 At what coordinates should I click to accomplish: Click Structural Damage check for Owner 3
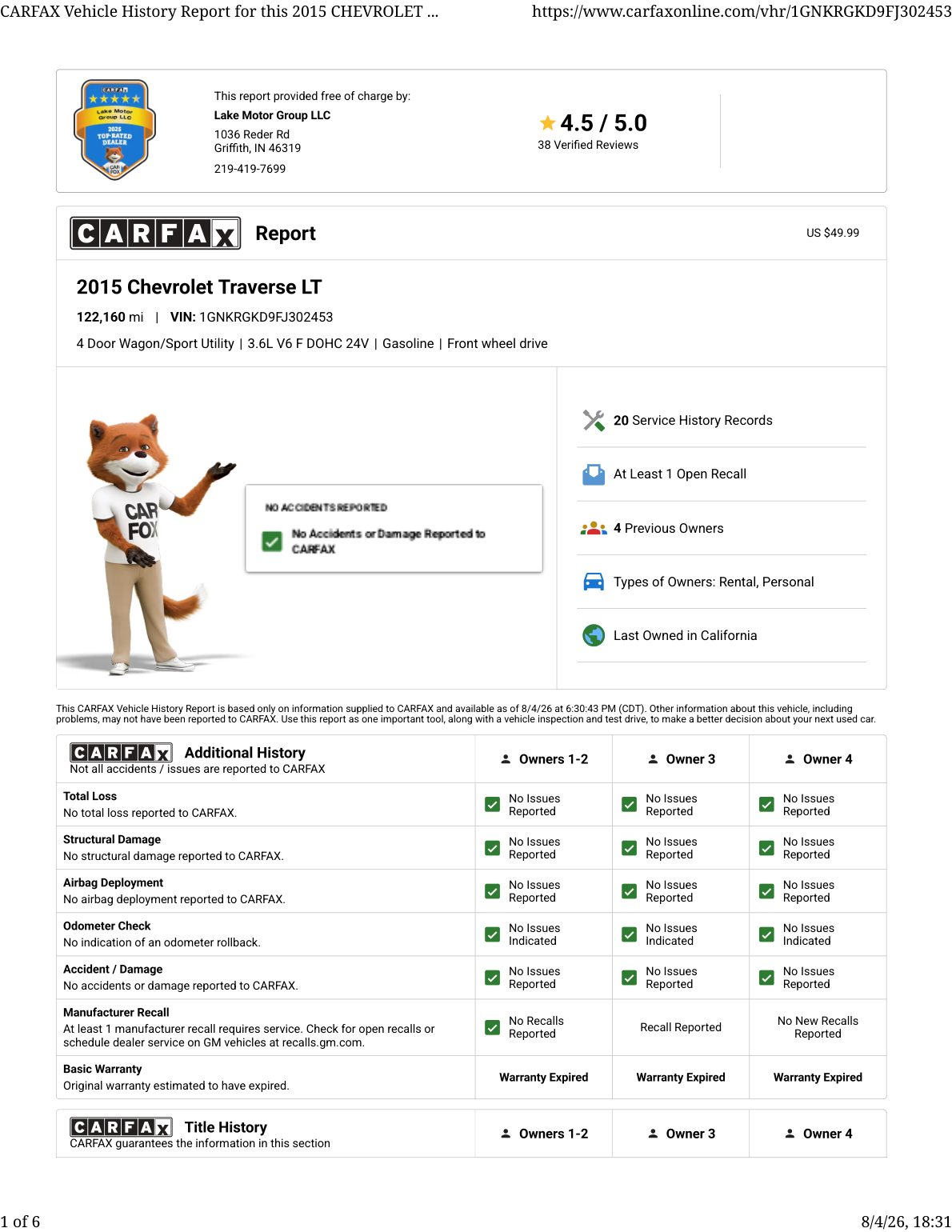click(x=630, y=848)
